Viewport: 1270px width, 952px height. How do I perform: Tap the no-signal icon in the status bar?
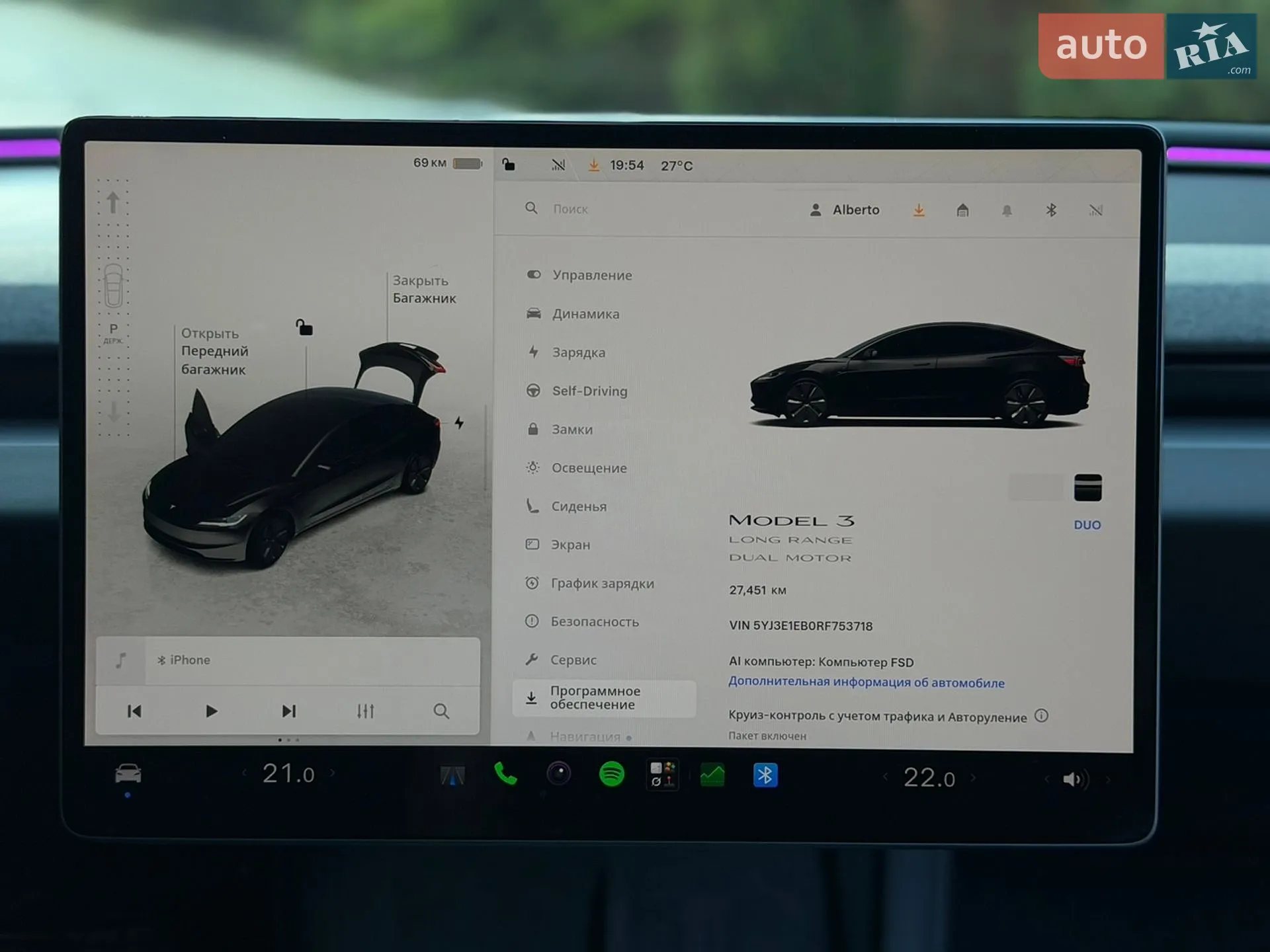558,165
